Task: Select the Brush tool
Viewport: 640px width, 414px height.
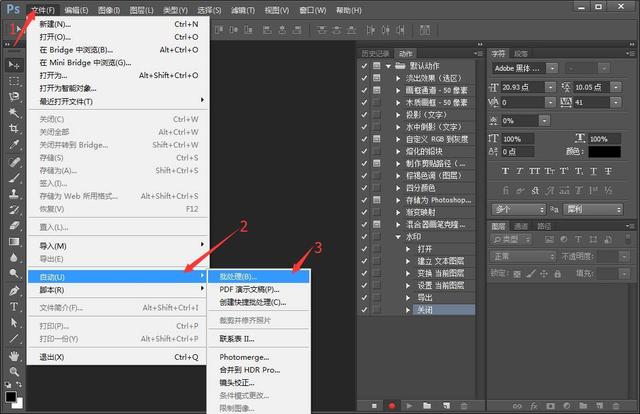Action: (14, 178)
